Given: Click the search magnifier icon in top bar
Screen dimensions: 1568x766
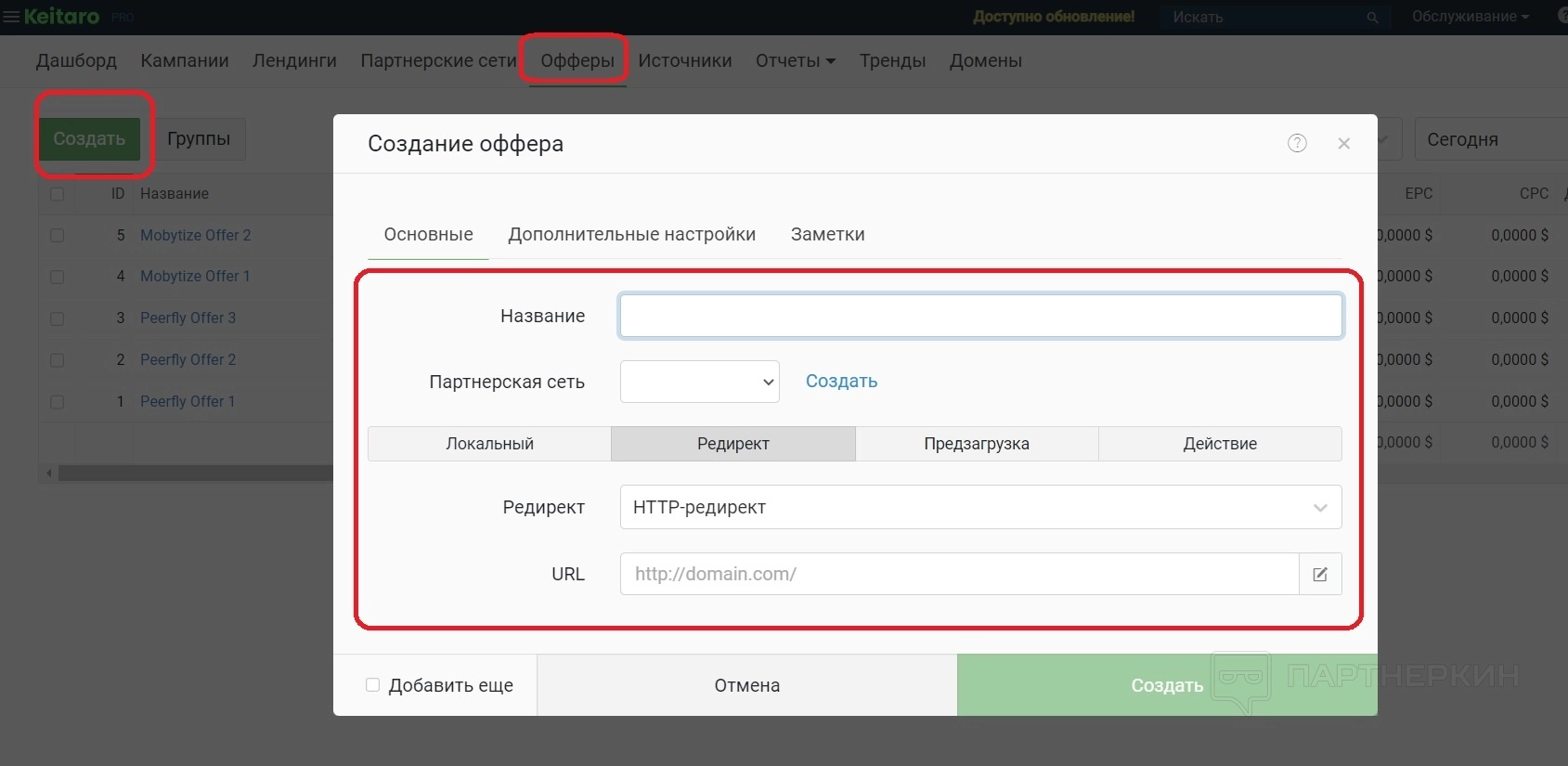Looking at the screenshot, I should pyautogui.click(x=1372, y=18).
